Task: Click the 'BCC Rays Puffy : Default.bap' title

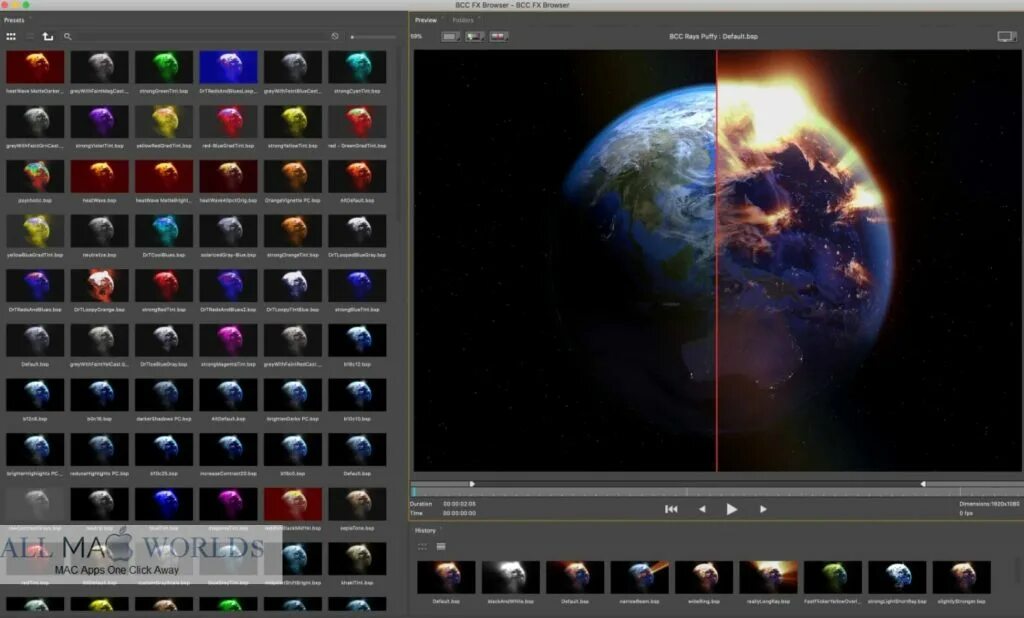Action: point(713,37)
